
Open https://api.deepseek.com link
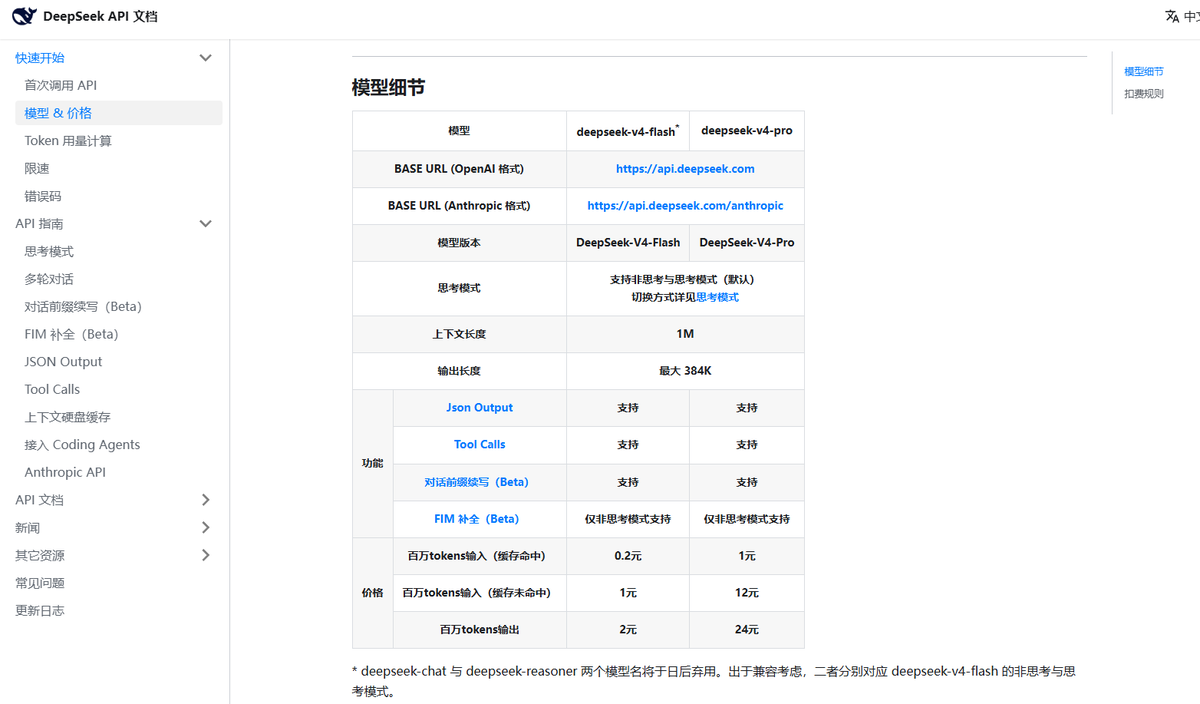pyautogui.click(x=685, y=169)
